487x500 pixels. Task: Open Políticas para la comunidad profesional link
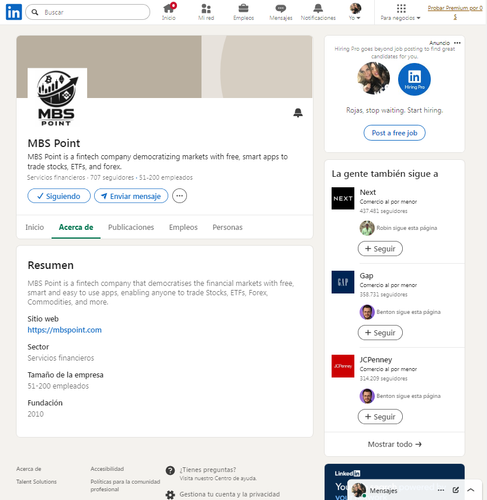(x=125, y=486)
